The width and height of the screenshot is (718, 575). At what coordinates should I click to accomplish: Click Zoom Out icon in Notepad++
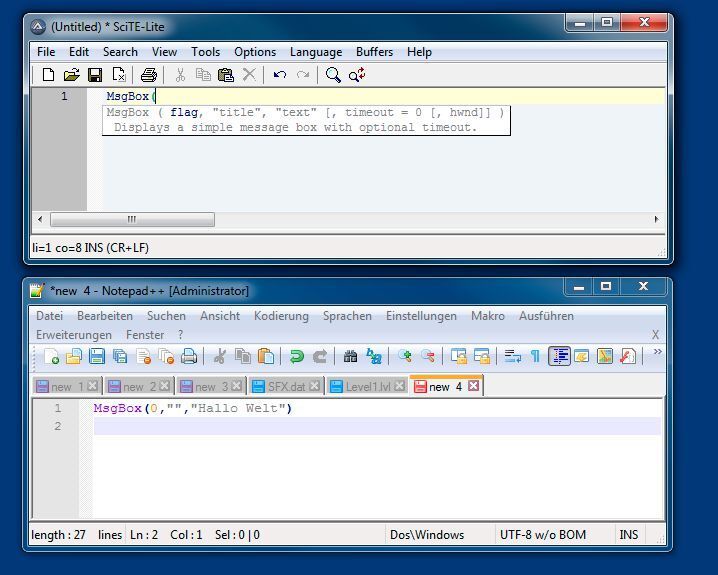click(x=428, y=356)
